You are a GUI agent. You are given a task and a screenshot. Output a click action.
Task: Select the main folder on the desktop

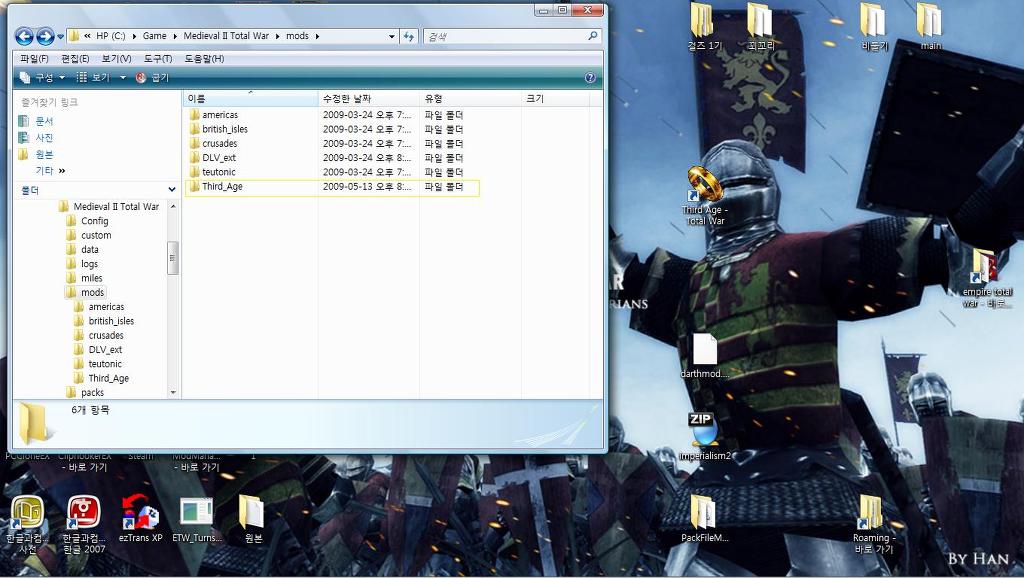tap(930, 27)
